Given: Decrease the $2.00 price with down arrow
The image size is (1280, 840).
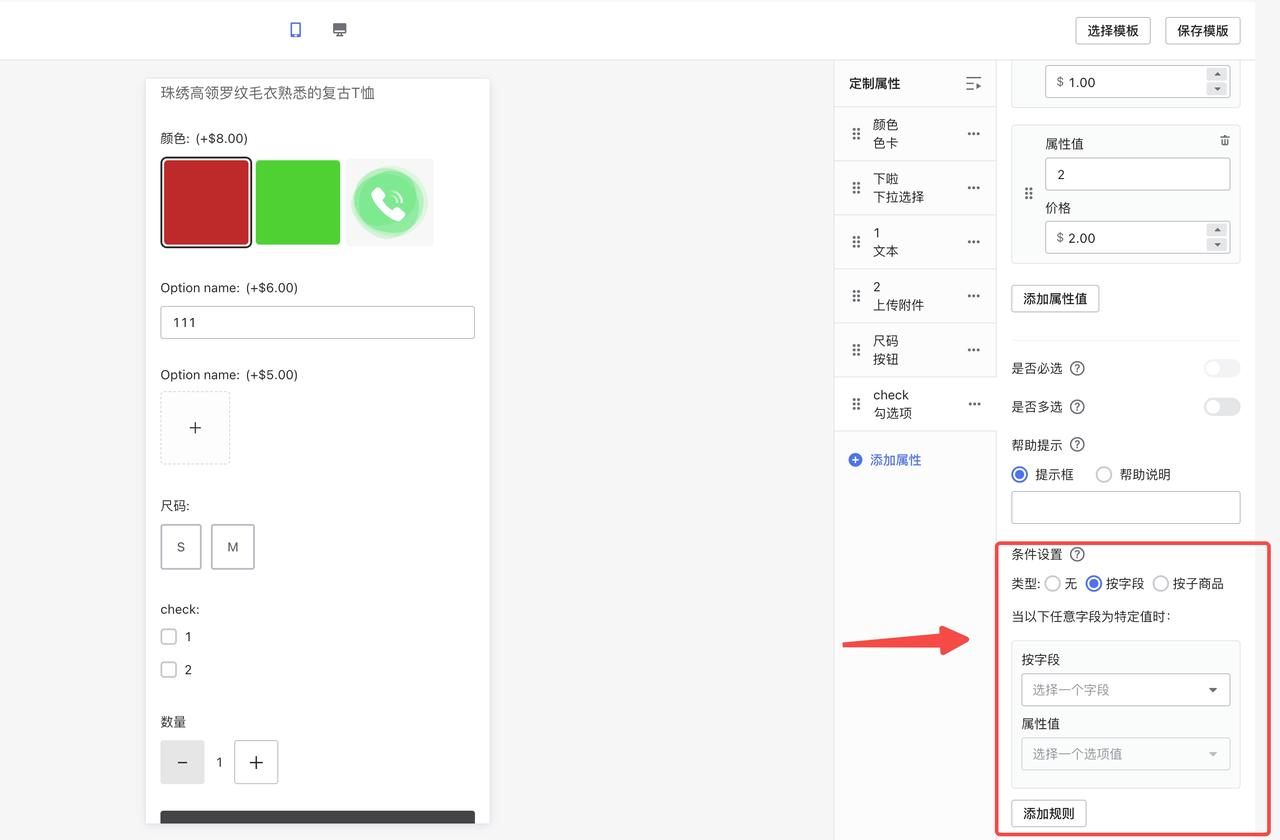Looking at the screenshot, I should 1217,245.
